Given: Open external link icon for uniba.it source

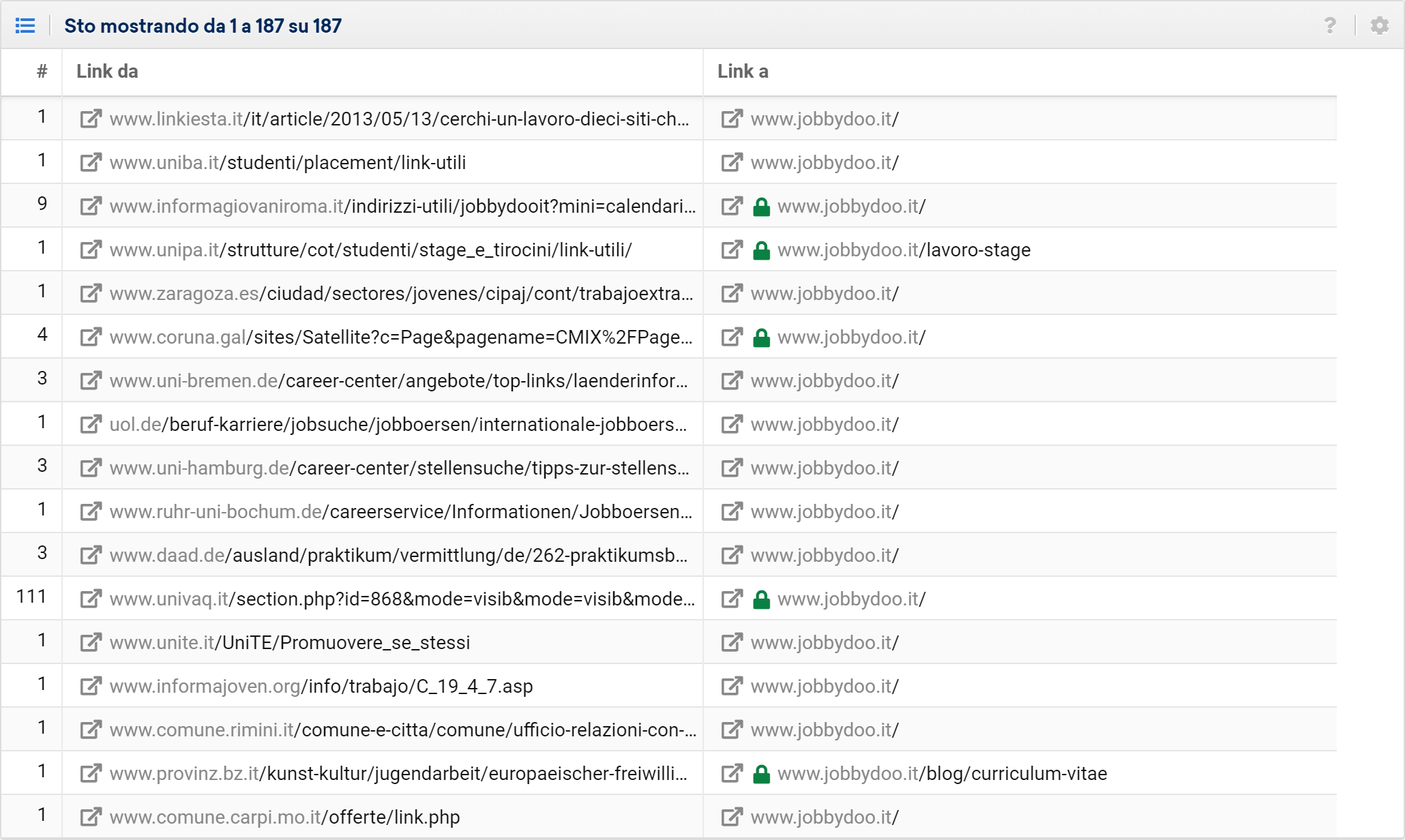Looking at the screenshot, I should click(91, 162).
